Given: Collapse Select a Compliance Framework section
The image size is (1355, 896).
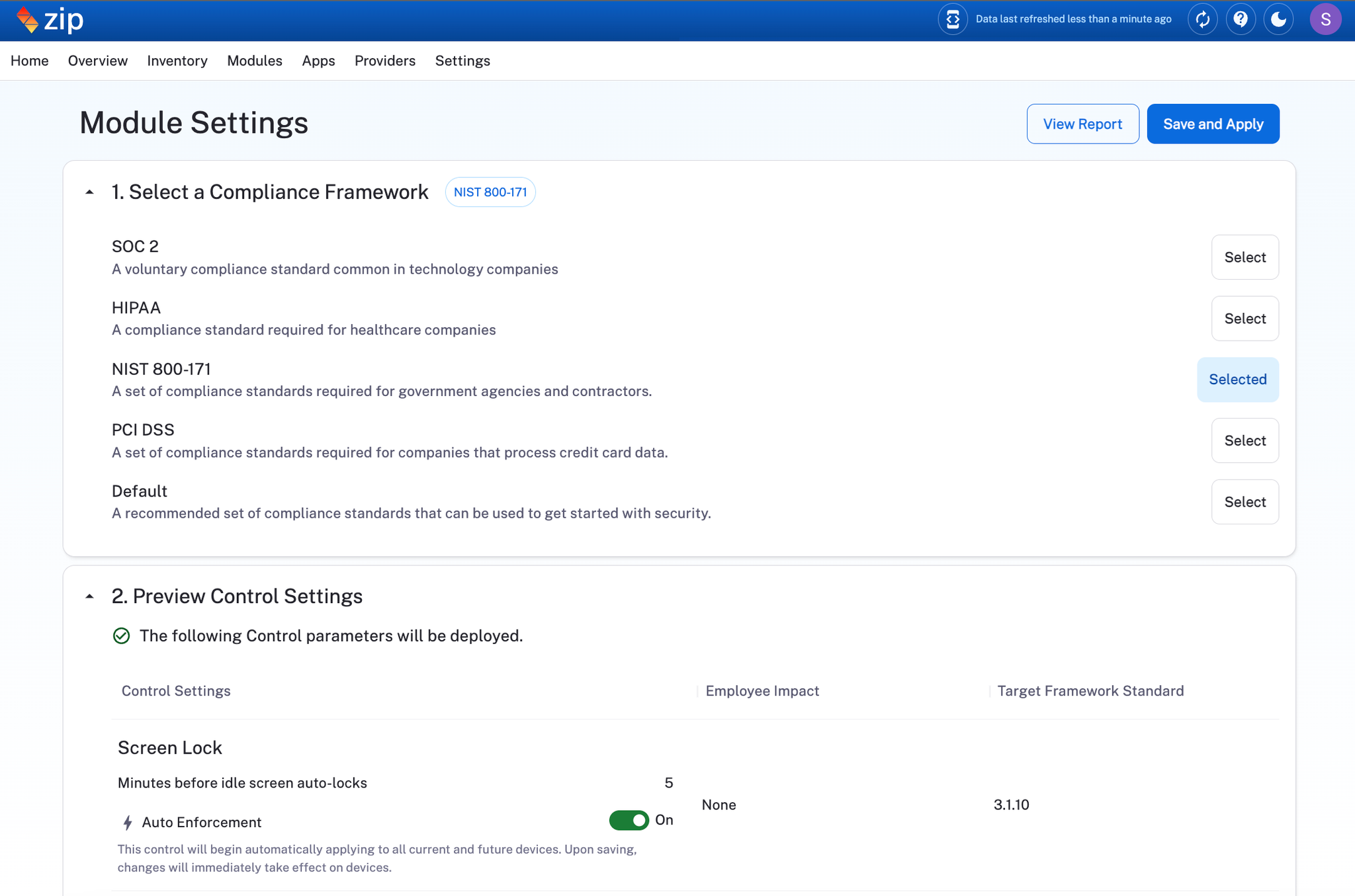Looking at the screenshot, I should 89,192.
